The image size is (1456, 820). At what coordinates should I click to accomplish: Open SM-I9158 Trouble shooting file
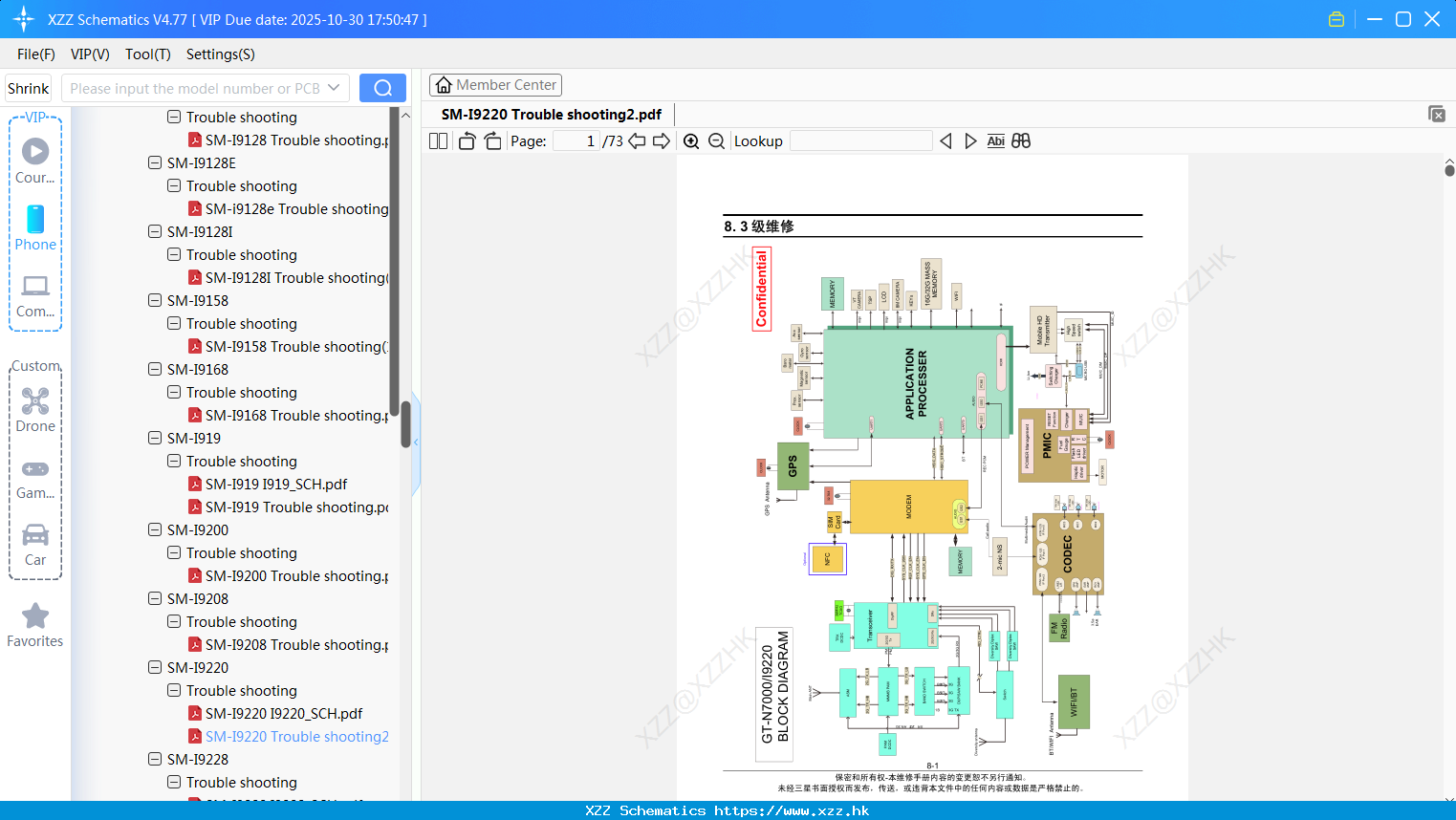pyautogui.click(x=288, y=346)
